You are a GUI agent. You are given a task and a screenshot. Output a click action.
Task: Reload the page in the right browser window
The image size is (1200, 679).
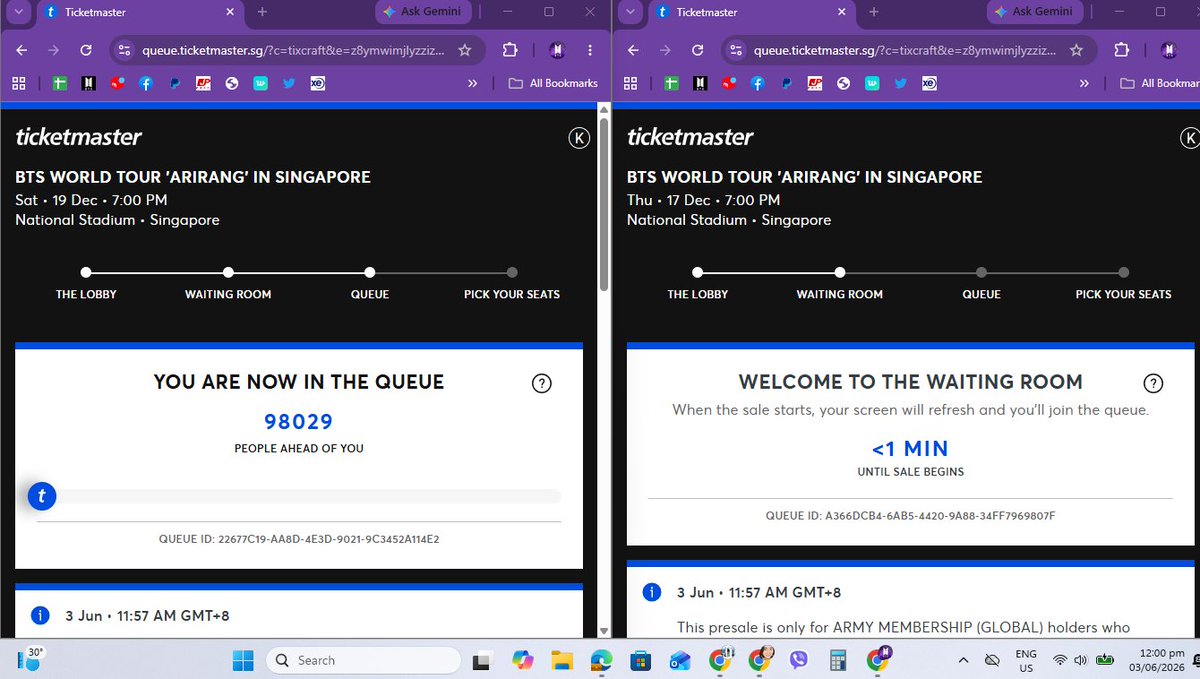698,50
